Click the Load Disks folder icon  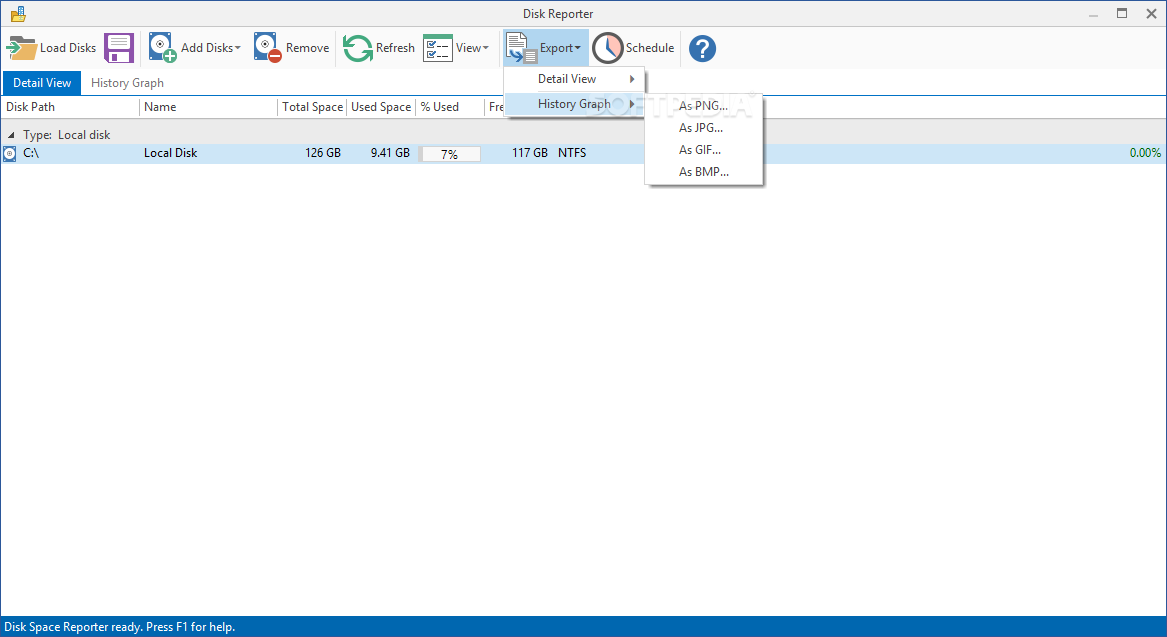pyautogui.click(x=22, y=48)
